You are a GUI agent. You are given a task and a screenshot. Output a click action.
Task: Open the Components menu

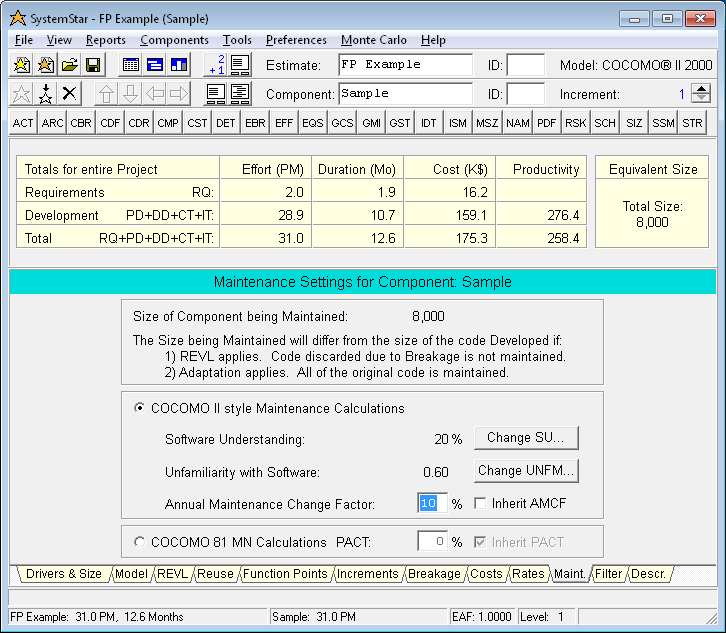click(x=174, y=40)
